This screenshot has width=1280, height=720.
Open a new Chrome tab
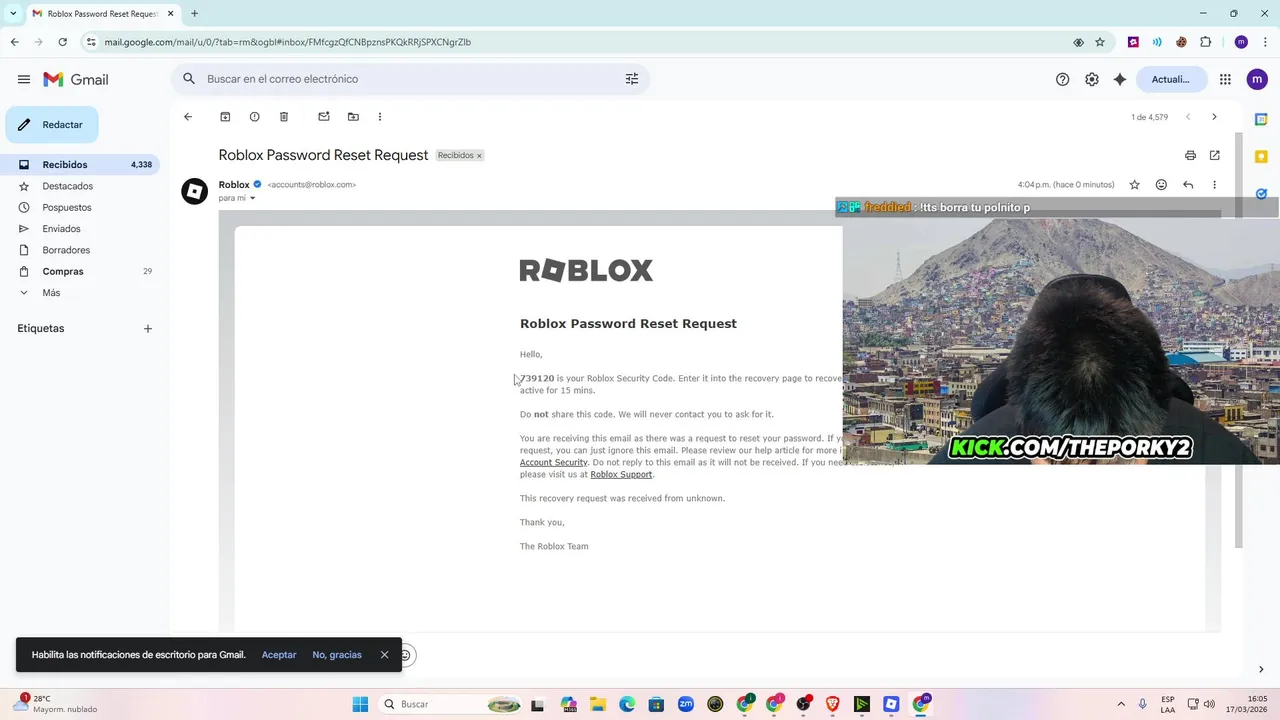pyautogui.click(x=194, y=13)
